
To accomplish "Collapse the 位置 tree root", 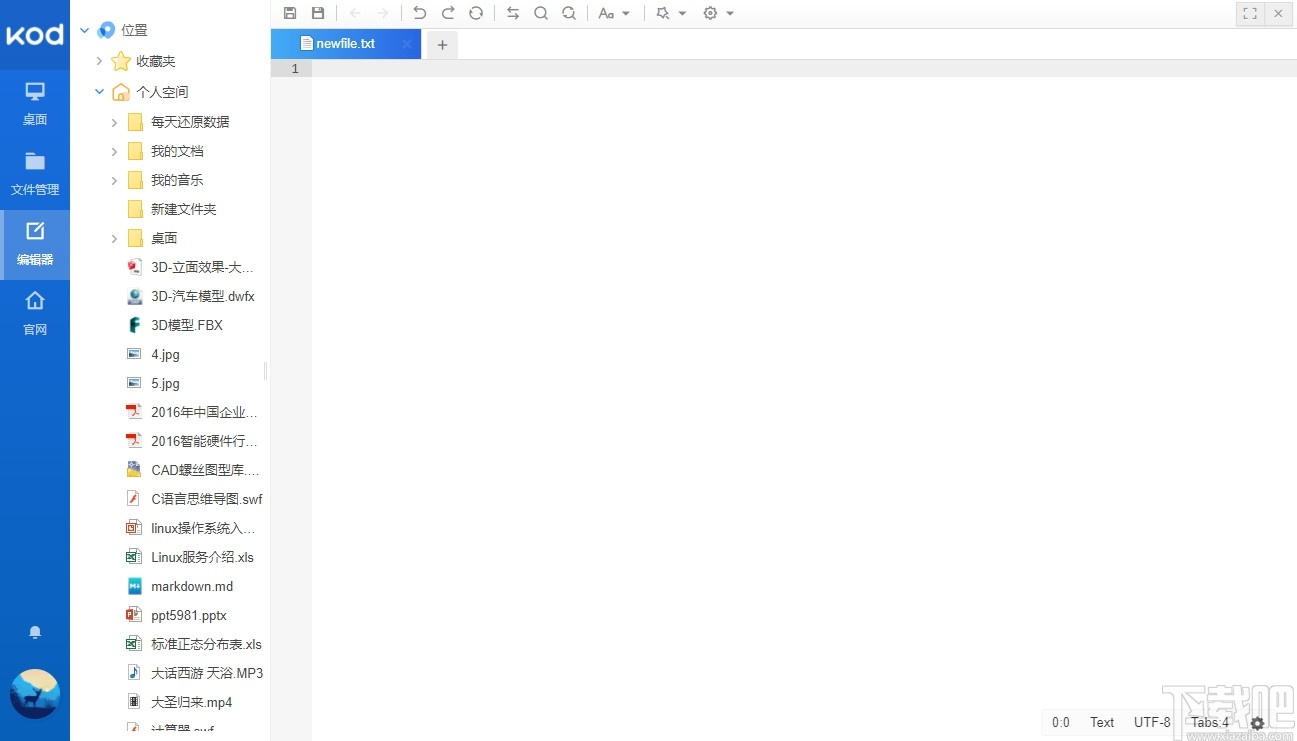I will tap(85, 31).
